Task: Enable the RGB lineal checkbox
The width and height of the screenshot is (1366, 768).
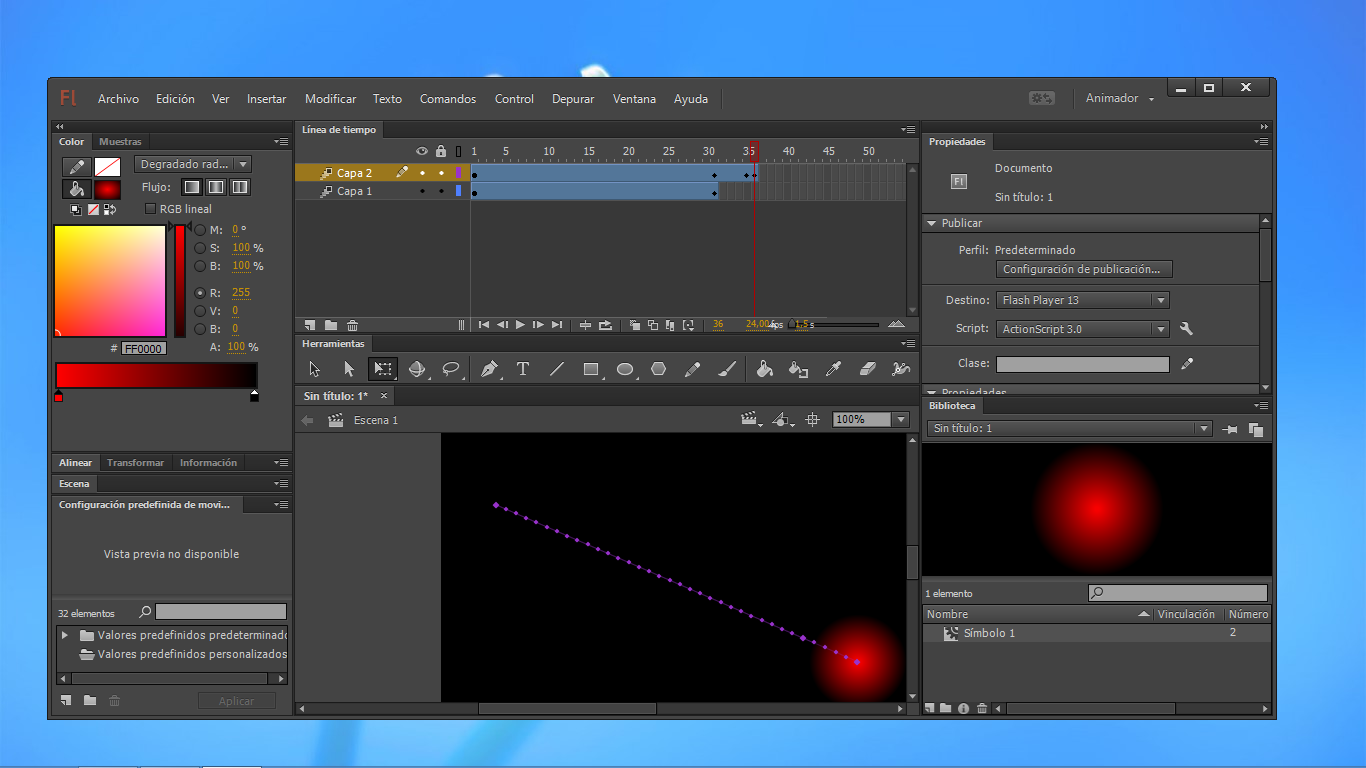Action: [151, 208]
